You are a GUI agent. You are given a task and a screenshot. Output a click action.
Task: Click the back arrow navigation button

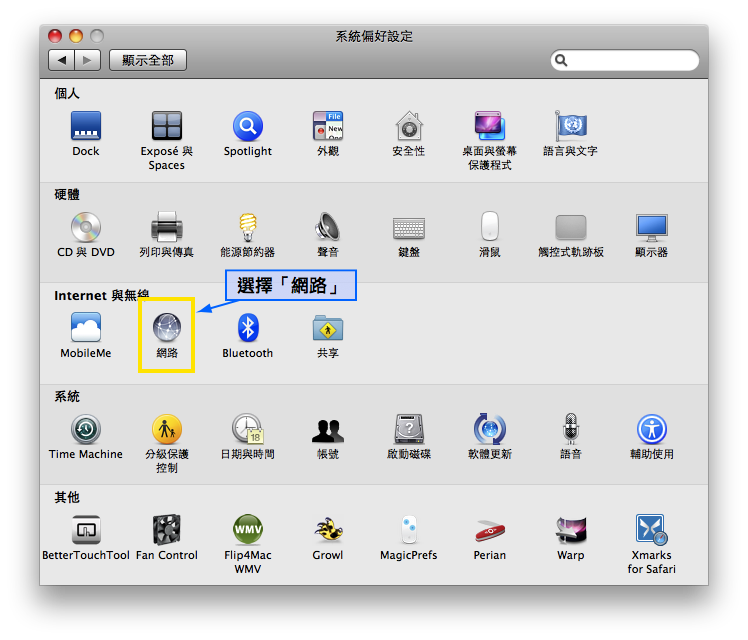tap(62, 61)
